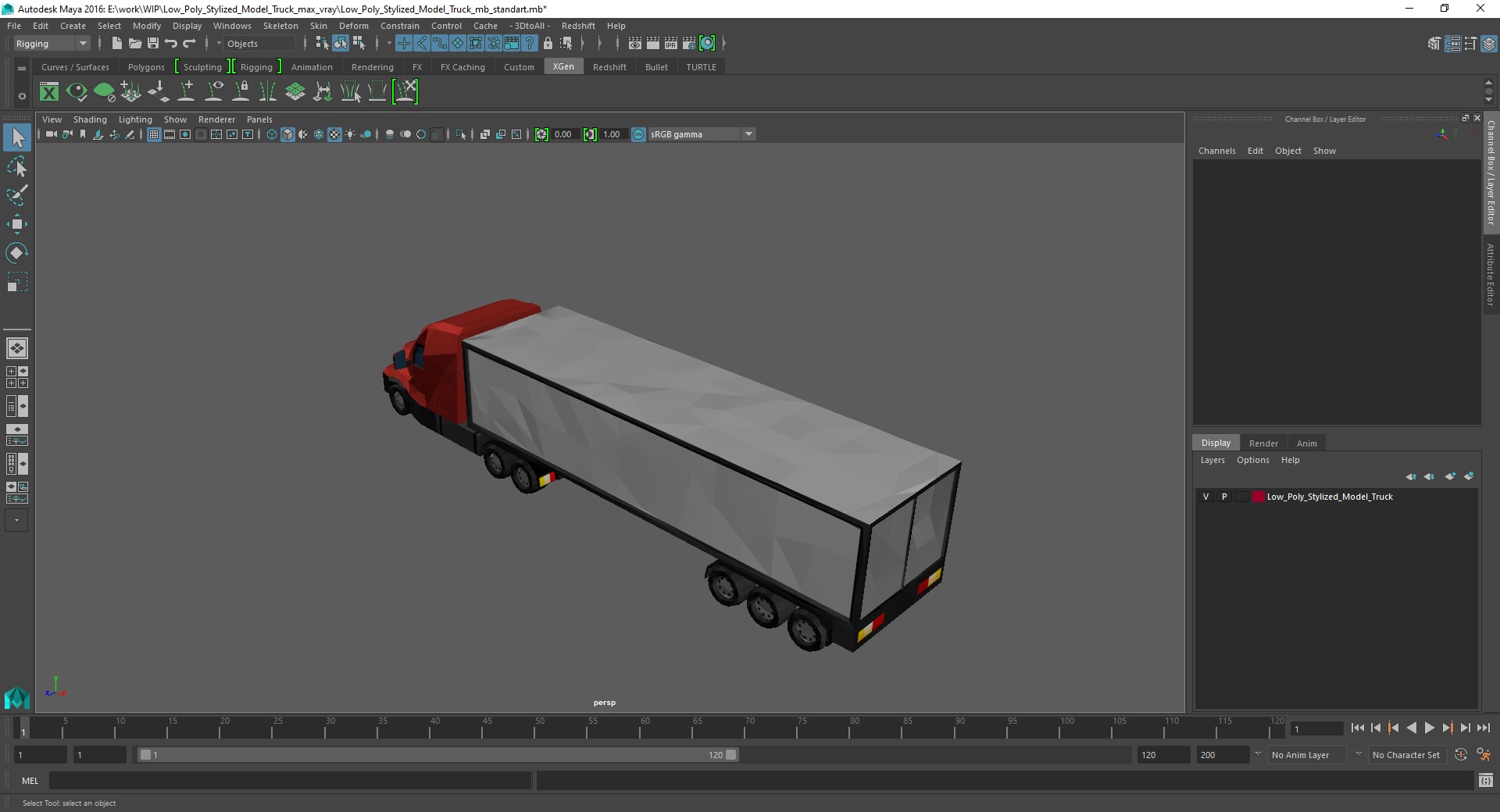Screen dimensions: 1500x812
Task: Open the shelf options gear menu
Action: coord(22,96)
